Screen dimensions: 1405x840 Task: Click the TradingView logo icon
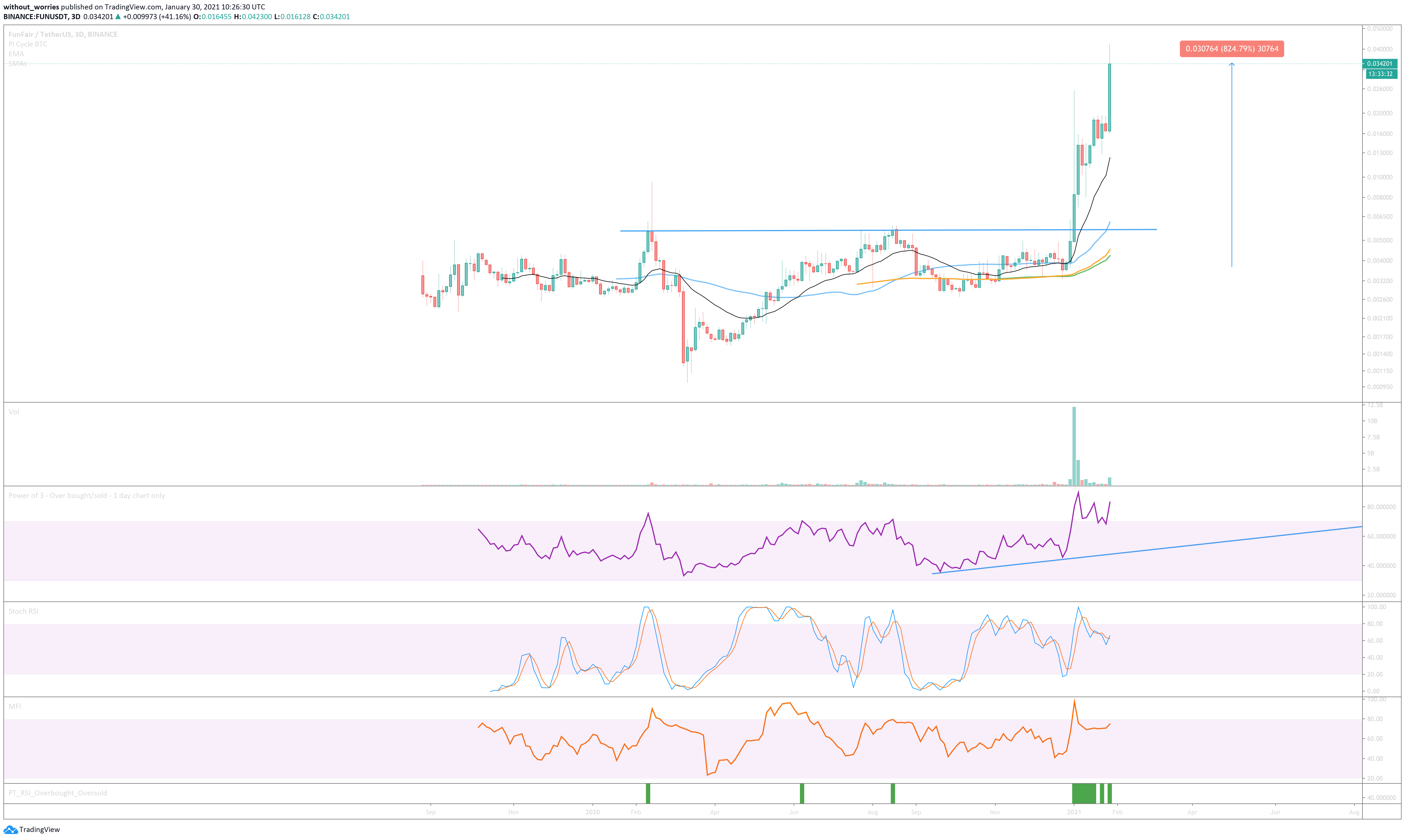(10, 830)
